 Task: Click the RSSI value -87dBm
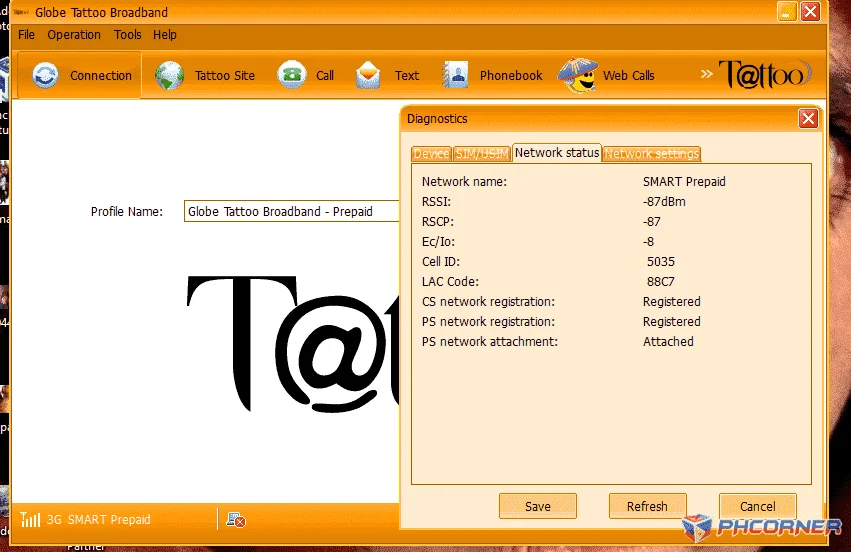point(664,202)
